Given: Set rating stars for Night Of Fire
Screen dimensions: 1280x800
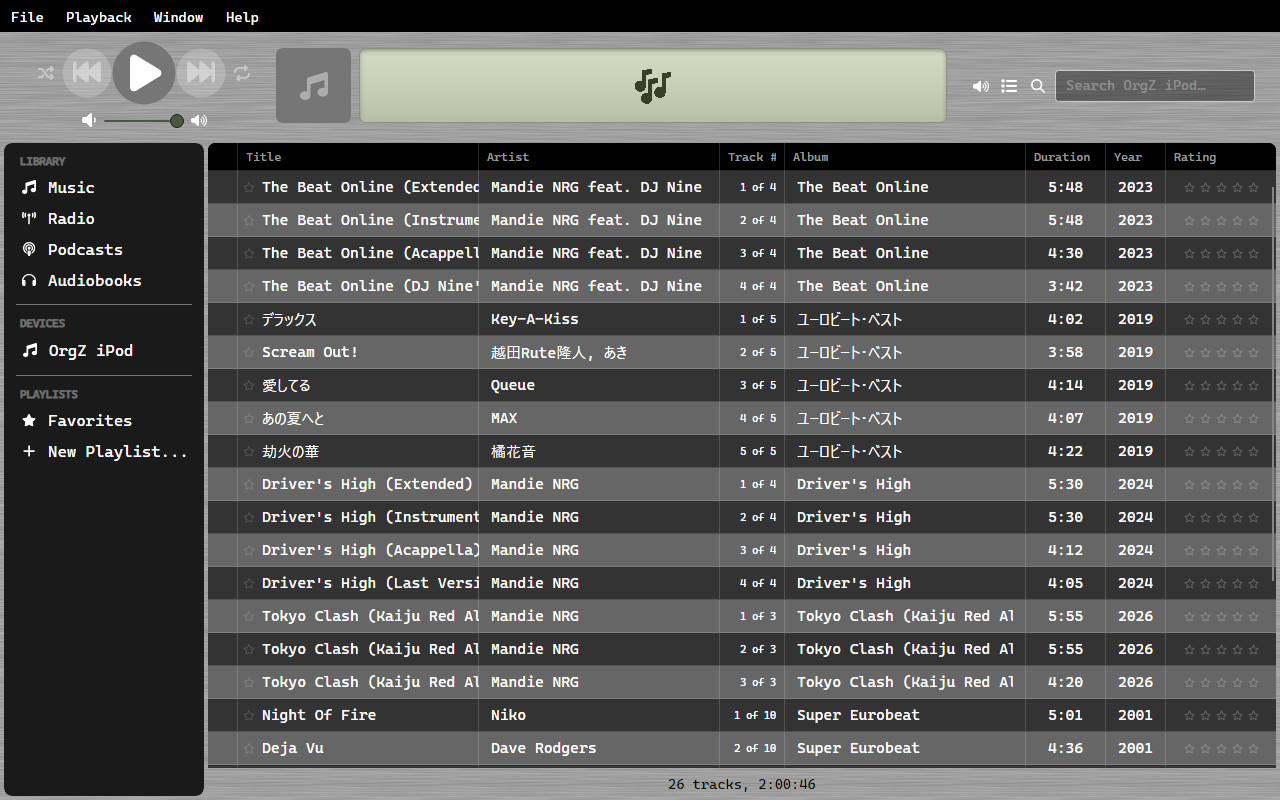Looking at the screenshot, I should pos(1221,715).
